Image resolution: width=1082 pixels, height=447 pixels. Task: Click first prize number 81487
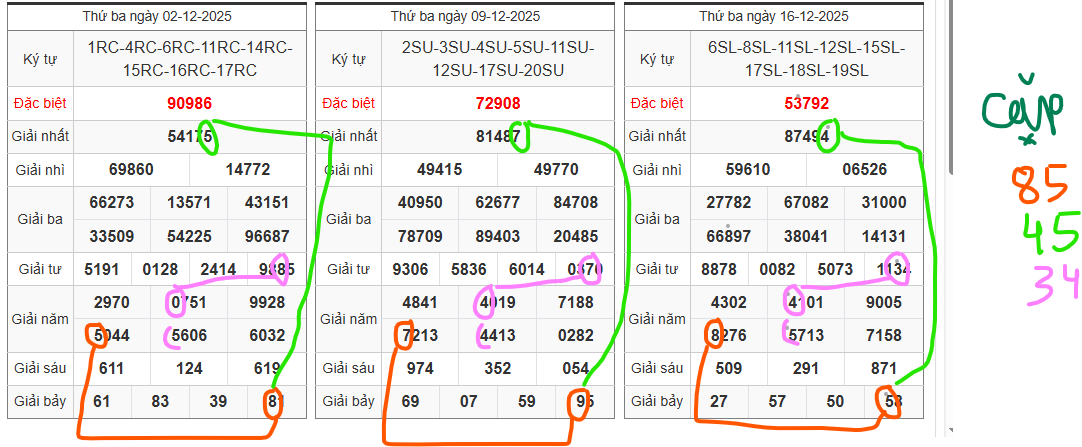click(x=498, y=136)
